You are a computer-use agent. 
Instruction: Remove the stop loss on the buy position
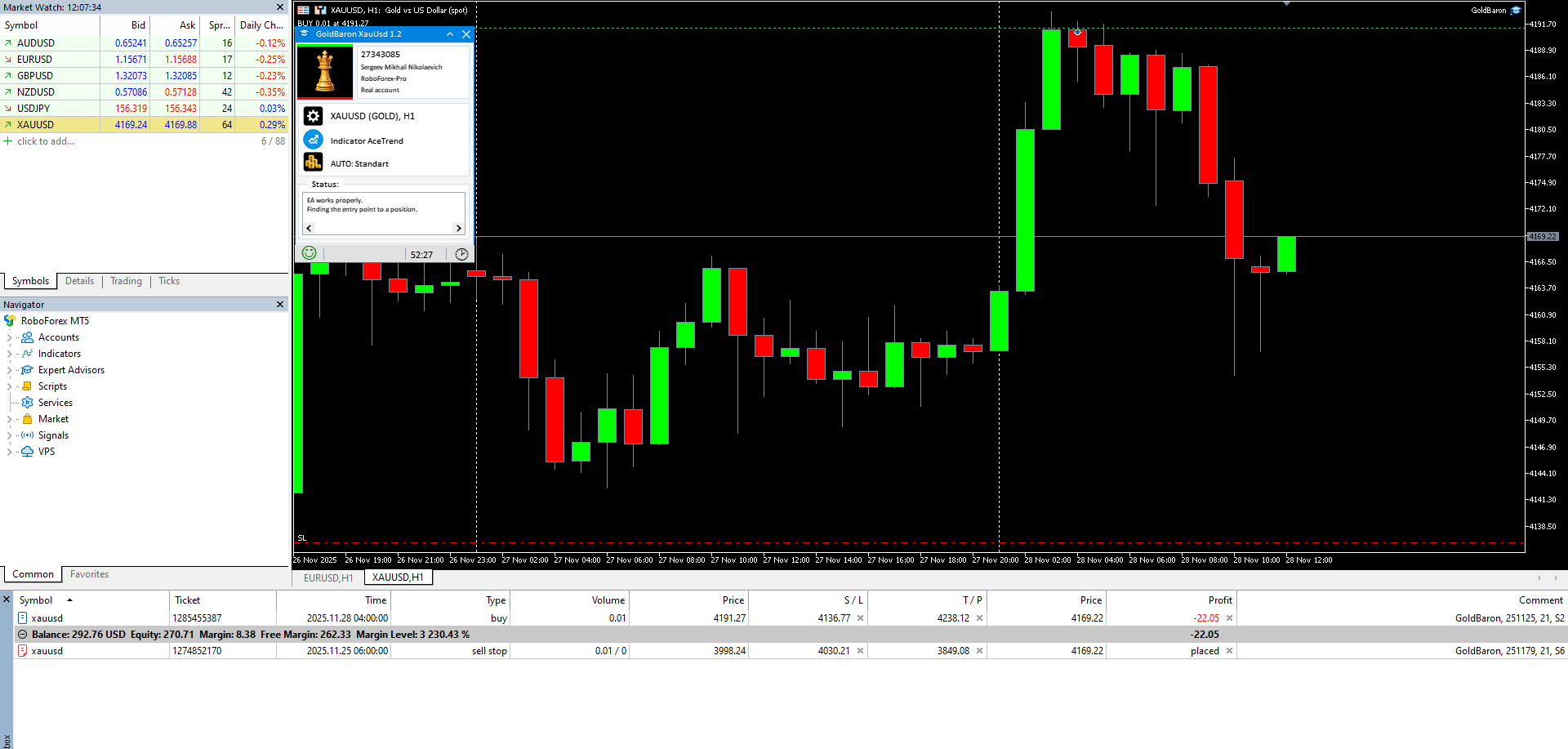(x=860, y=618)
